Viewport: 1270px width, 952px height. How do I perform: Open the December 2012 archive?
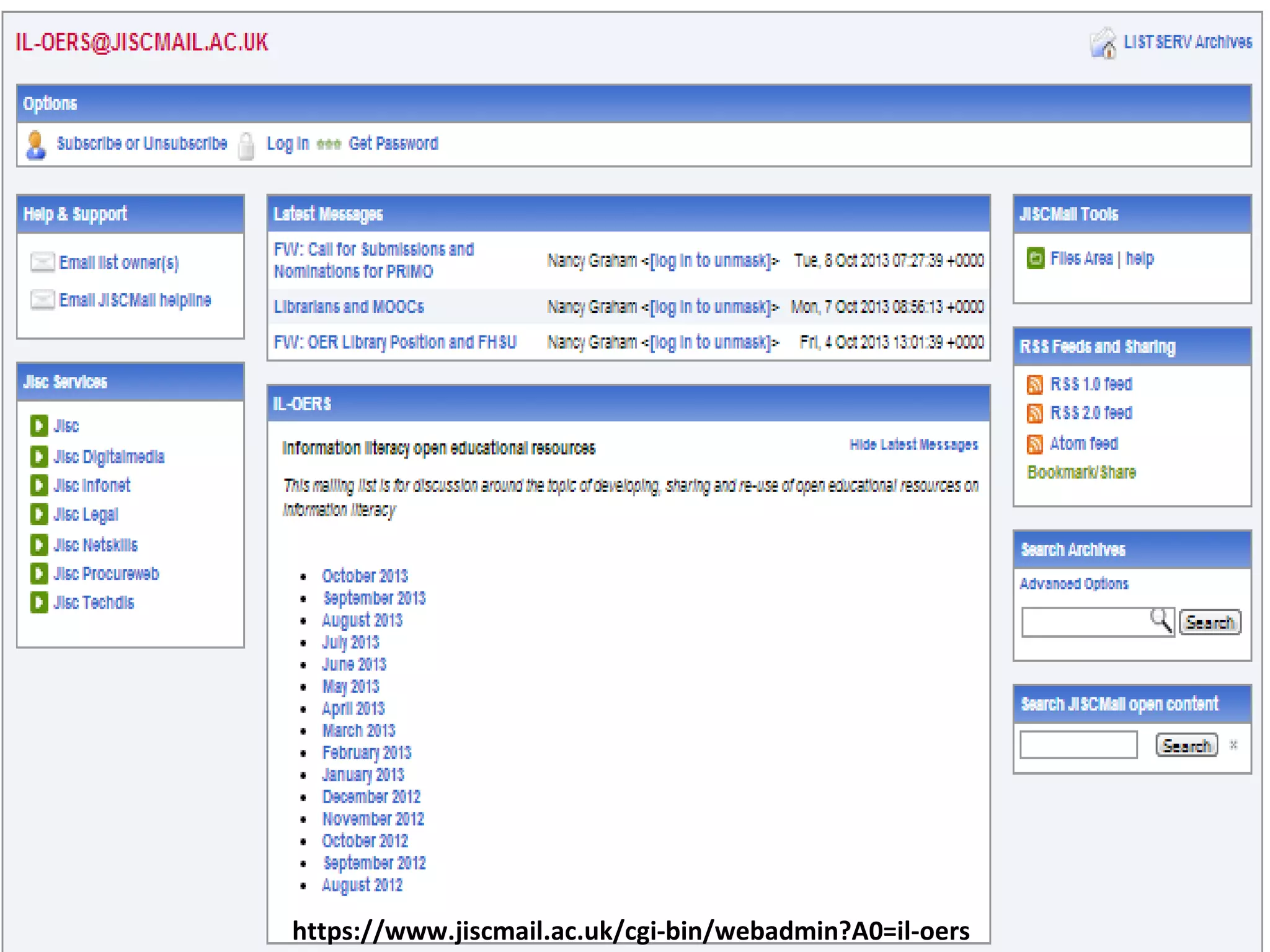[x=371, y=797]
